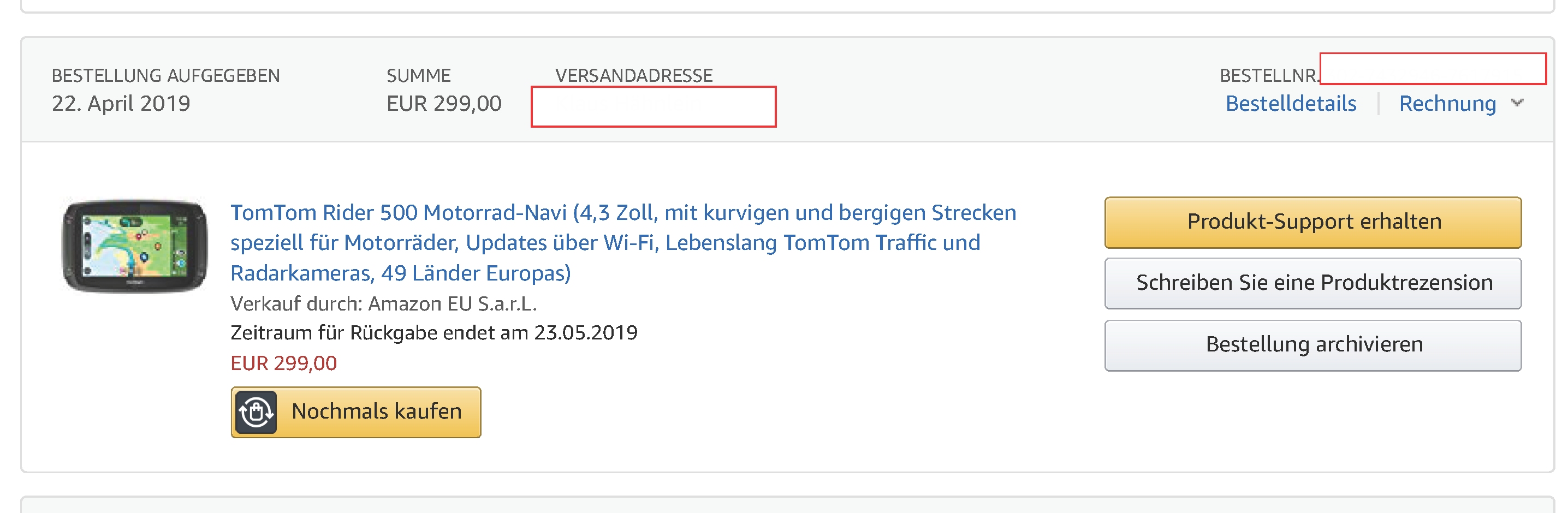Click the VERSANDADRESSE column header
The height and width of the screenshot is (513, 1568).
click(634, 75)
